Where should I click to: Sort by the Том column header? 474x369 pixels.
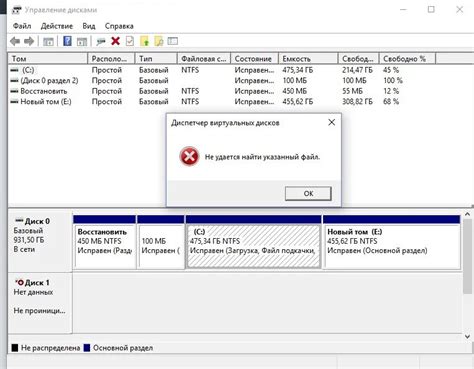48,59
